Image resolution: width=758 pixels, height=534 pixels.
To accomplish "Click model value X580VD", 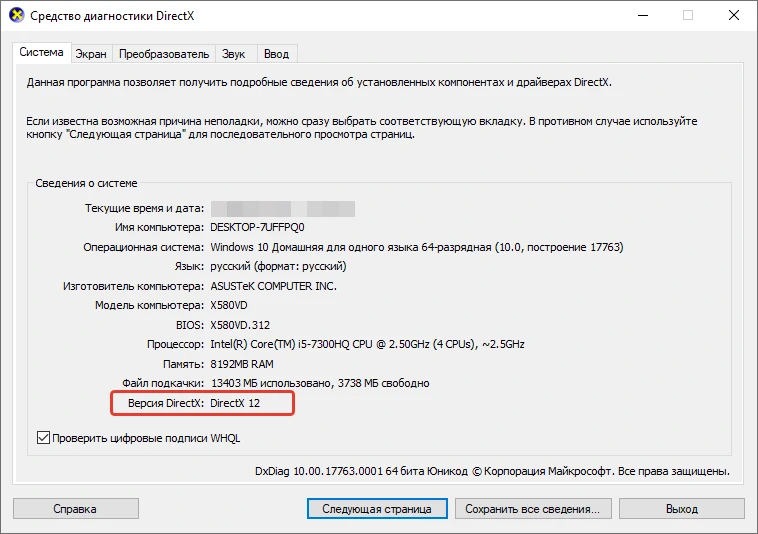I will (229, 305).
